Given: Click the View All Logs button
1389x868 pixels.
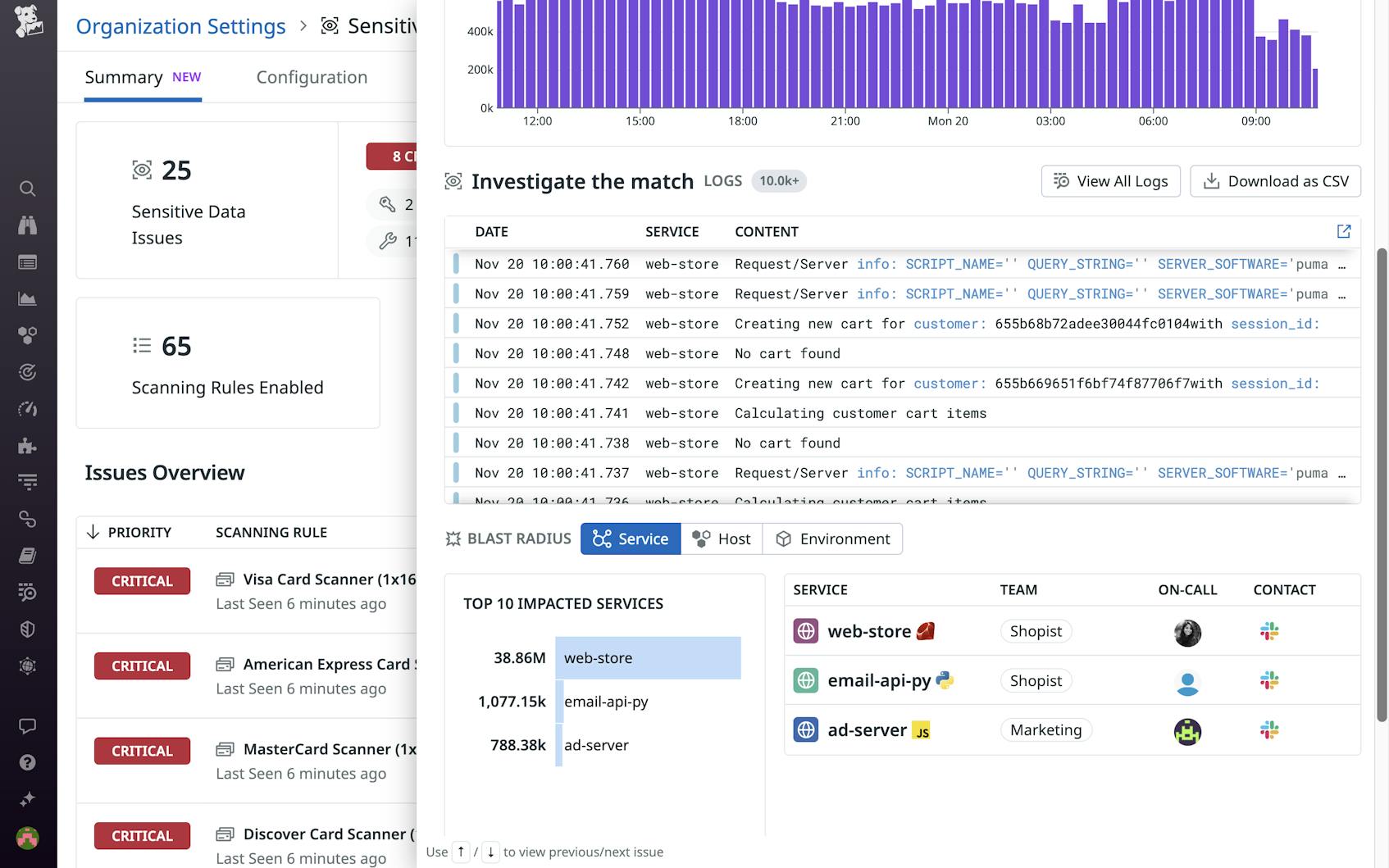Looking at the screenshot, I should 1110,181.
